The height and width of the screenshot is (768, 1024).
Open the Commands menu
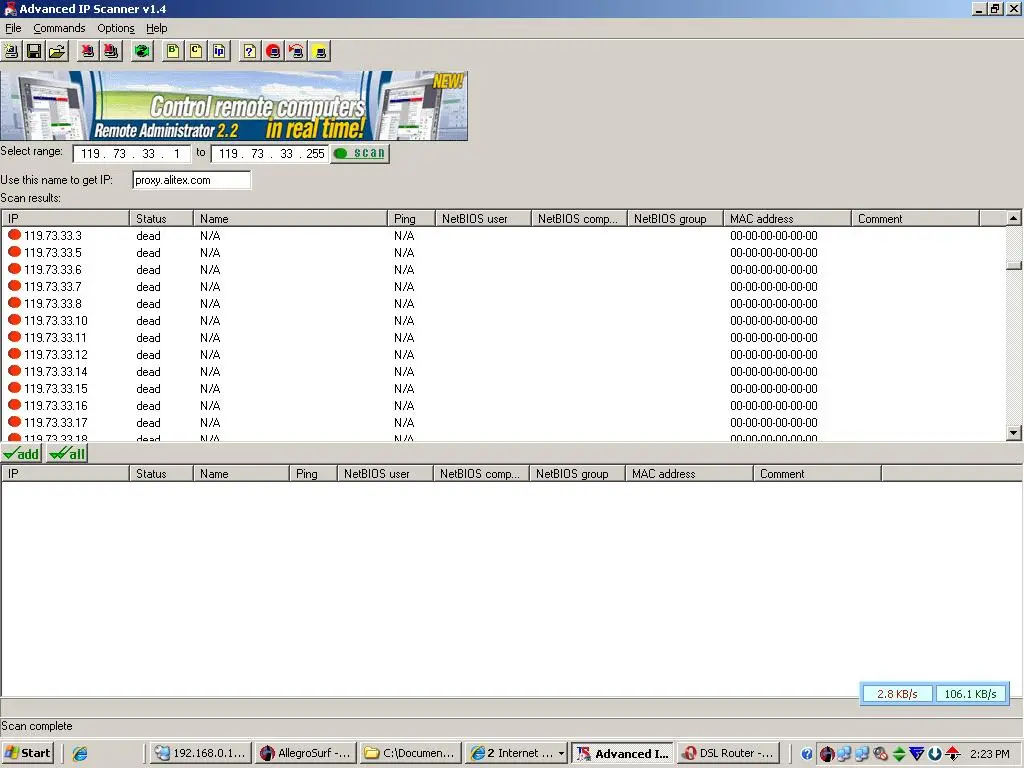[x=59, y=28]
